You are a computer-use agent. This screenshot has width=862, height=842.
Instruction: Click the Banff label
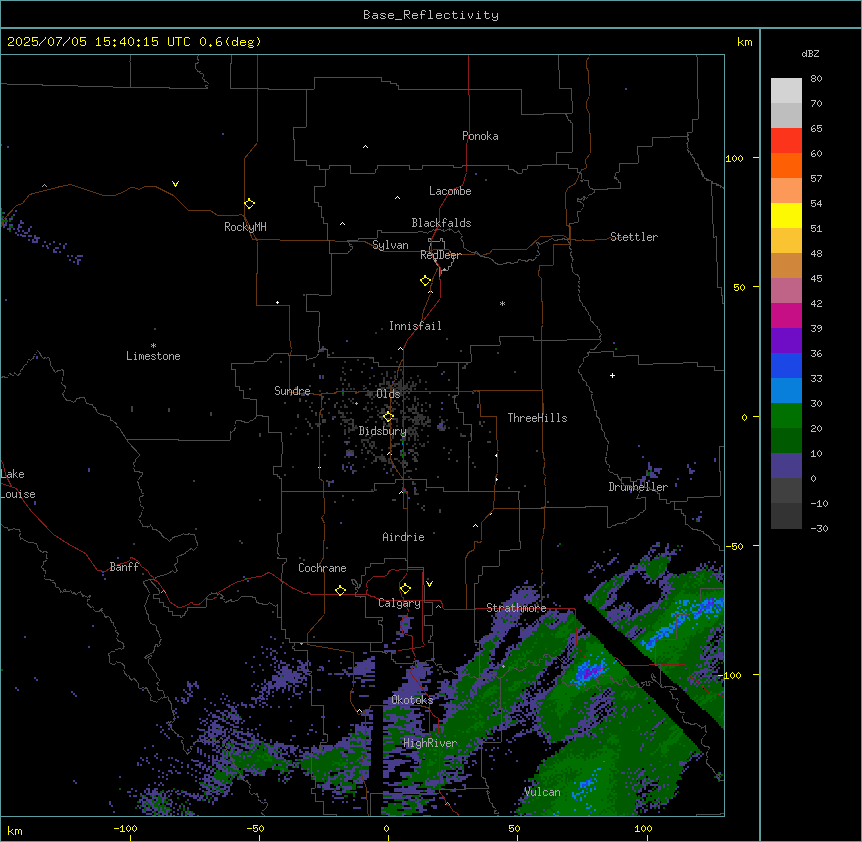(124, 567)
